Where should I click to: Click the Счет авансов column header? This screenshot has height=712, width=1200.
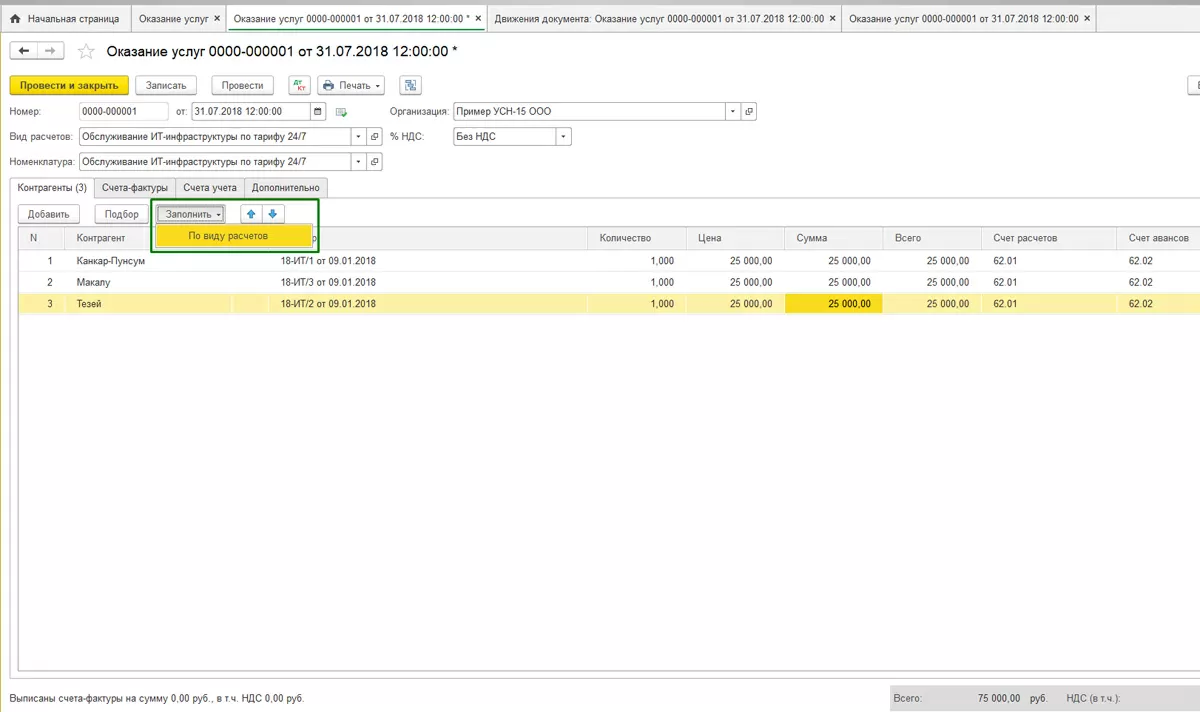click(x=1159, y=238)
